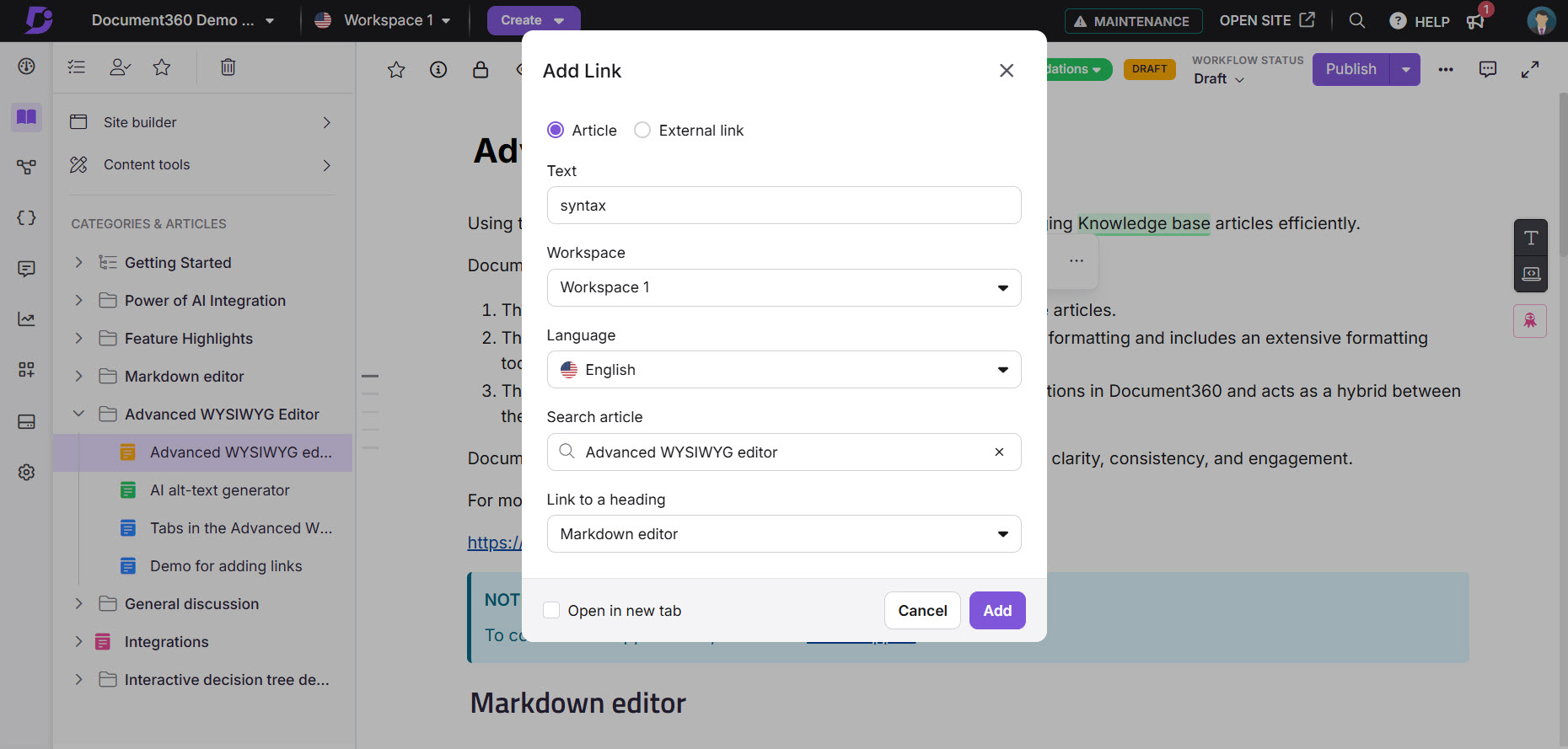
Task: Click the Search article field
Action: (784, 452)
